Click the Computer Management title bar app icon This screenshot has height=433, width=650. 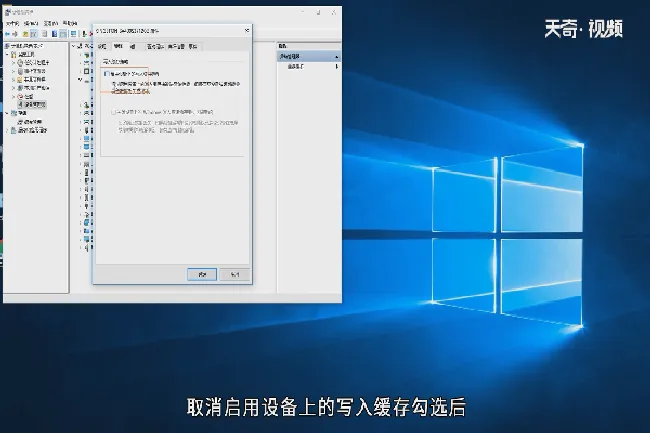pos(7,12)
